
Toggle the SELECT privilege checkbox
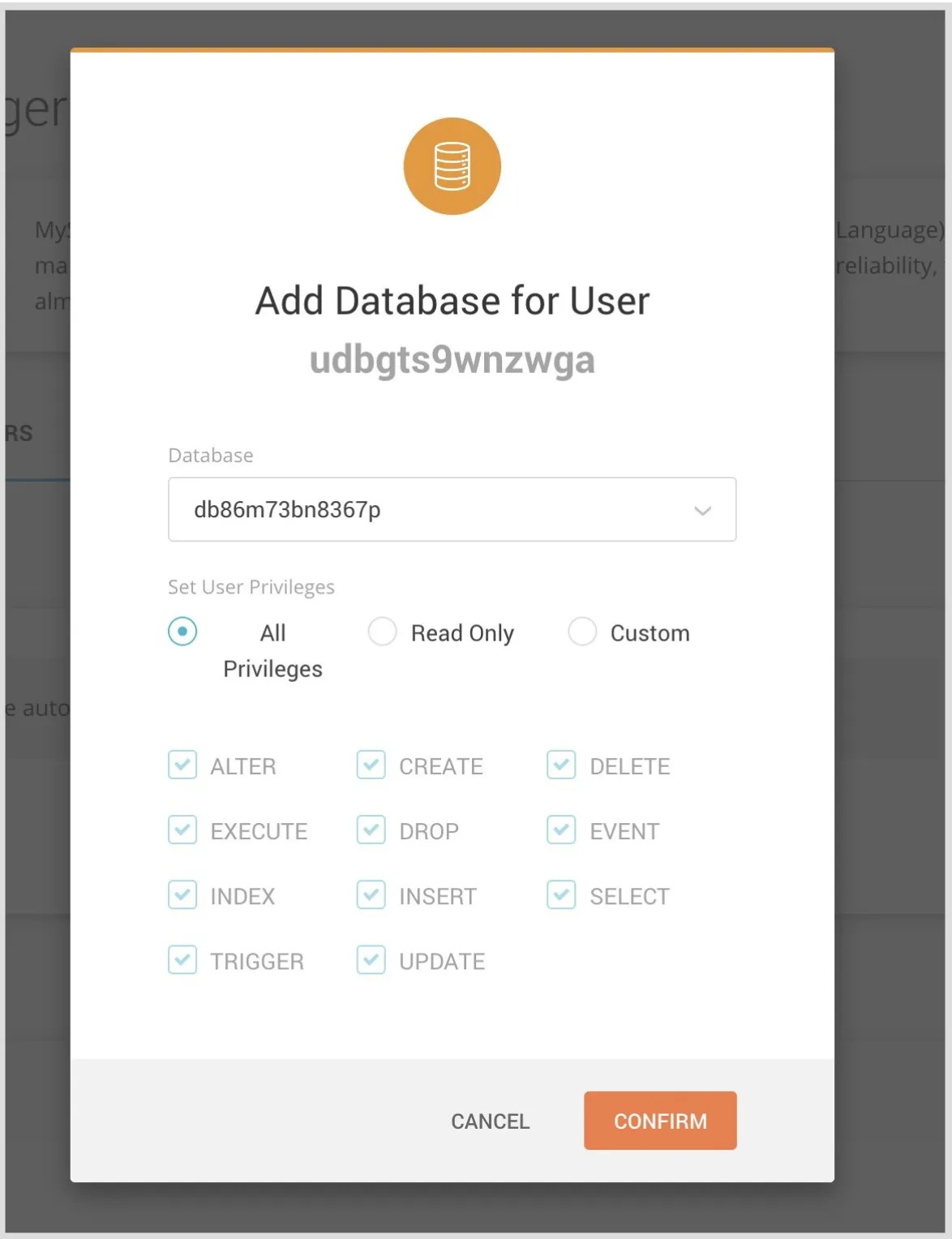[561, 895]
